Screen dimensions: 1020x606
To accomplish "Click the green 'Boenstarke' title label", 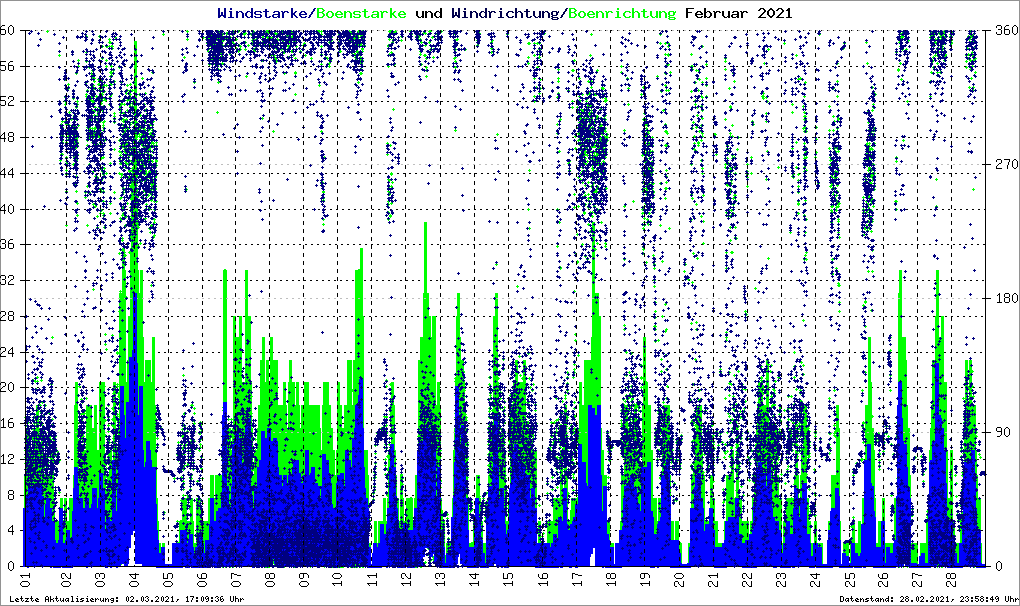I will pyautogui.click(x=361, y=13).
